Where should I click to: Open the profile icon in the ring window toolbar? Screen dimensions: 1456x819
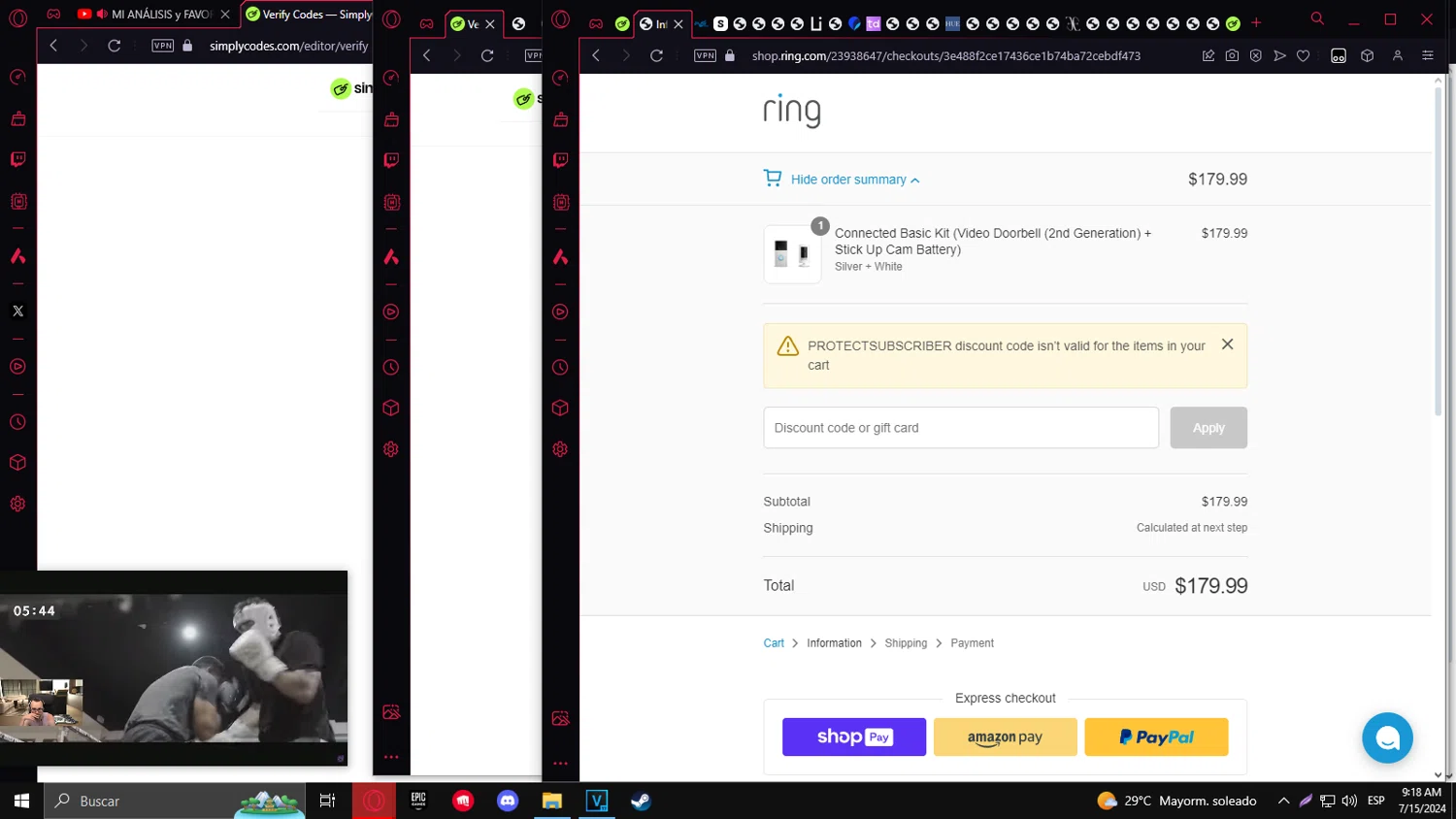1398,55
